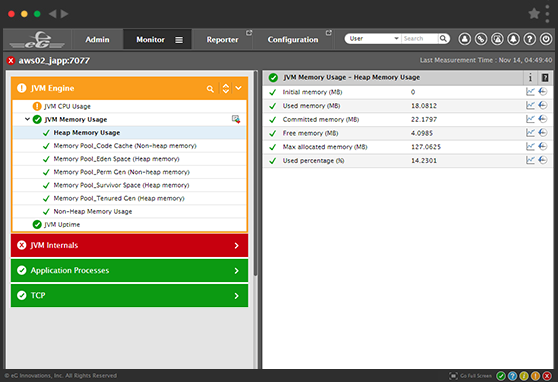Open history icon for Initial memory
The image size is (558, 382).
[543, 92]
